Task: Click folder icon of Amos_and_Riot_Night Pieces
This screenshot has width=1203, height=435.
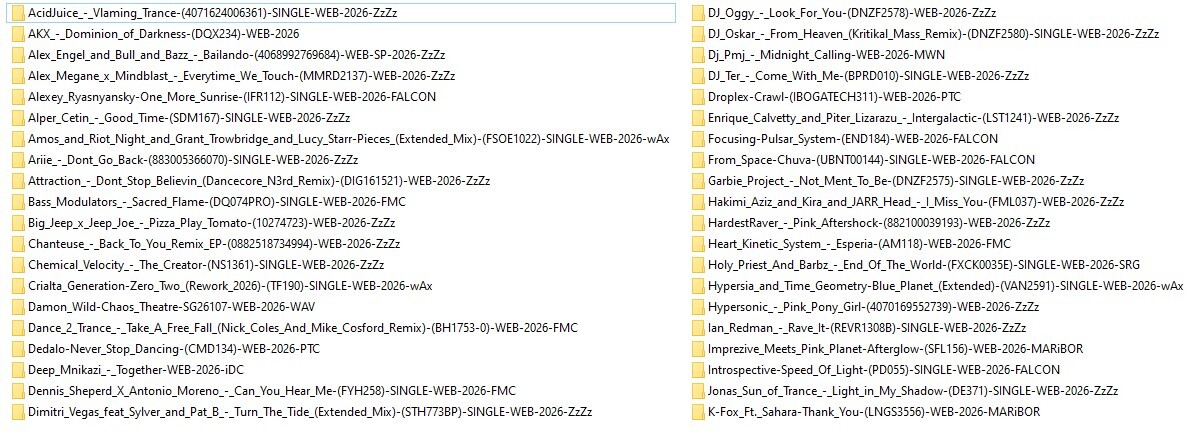Action: click(17, 139)
